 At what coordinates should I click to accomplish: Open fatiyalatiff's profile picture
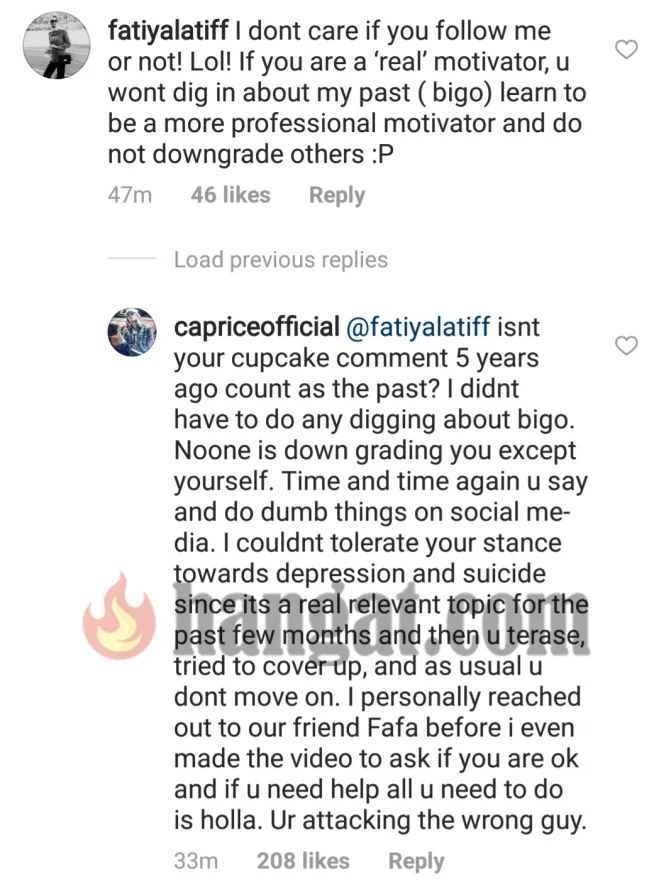(56, 45)
